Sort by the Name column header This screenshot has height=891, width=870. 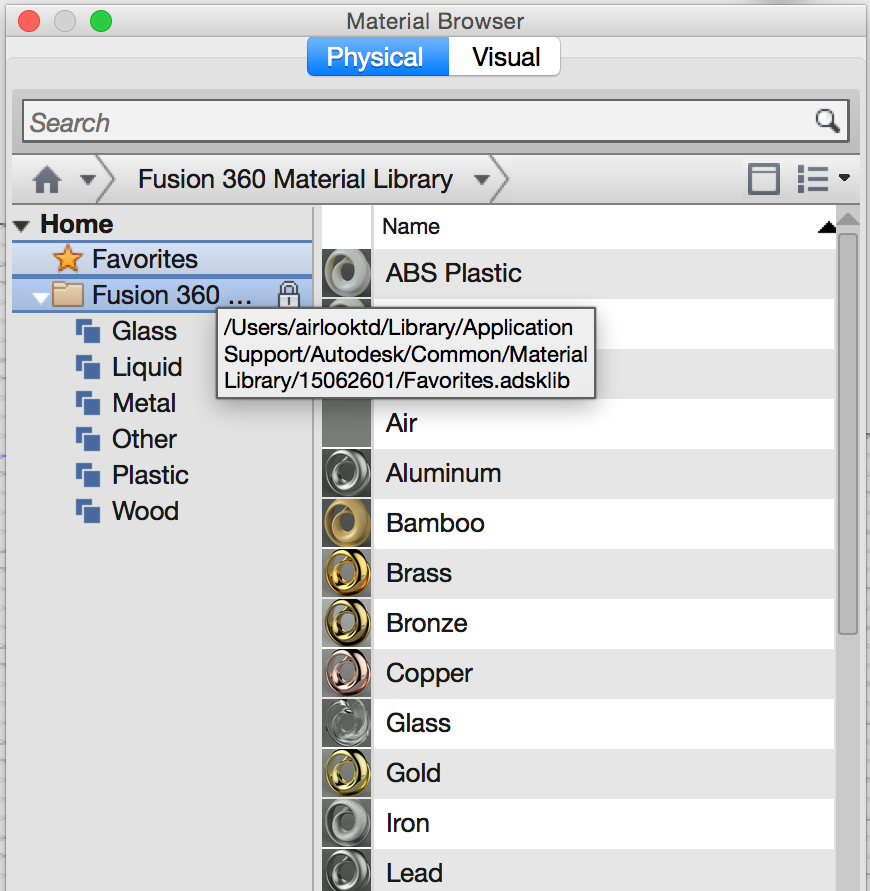604,227
